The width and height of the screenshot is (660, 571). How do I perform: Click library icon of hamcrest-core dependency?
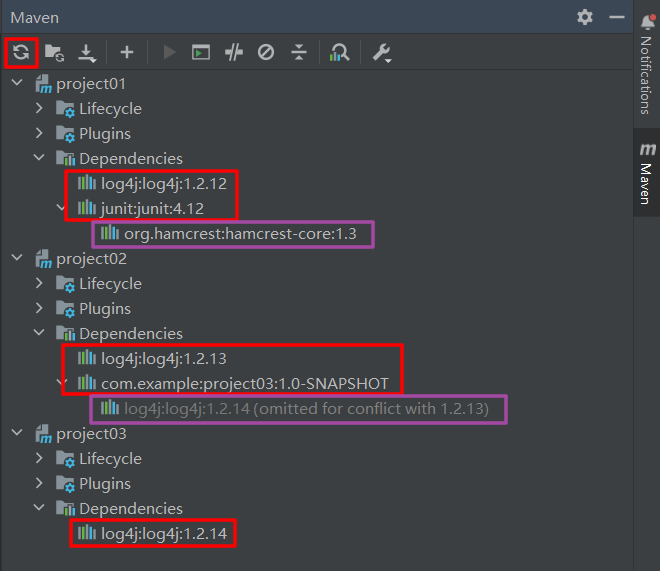[110, 233]
